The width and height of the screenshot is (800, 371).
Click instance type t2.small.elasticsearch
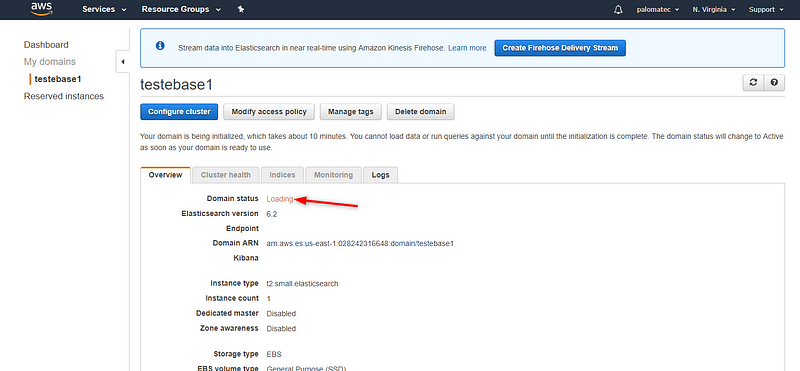pos(302,284)
